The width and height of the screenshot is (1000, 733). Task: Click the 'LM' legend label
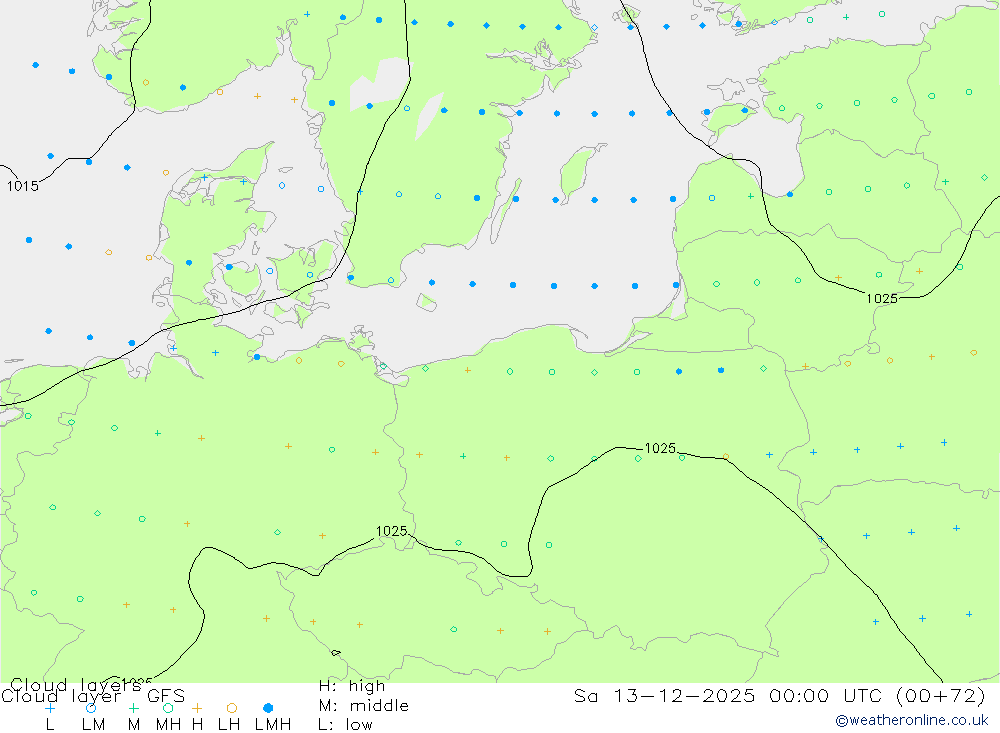(94, 725)
